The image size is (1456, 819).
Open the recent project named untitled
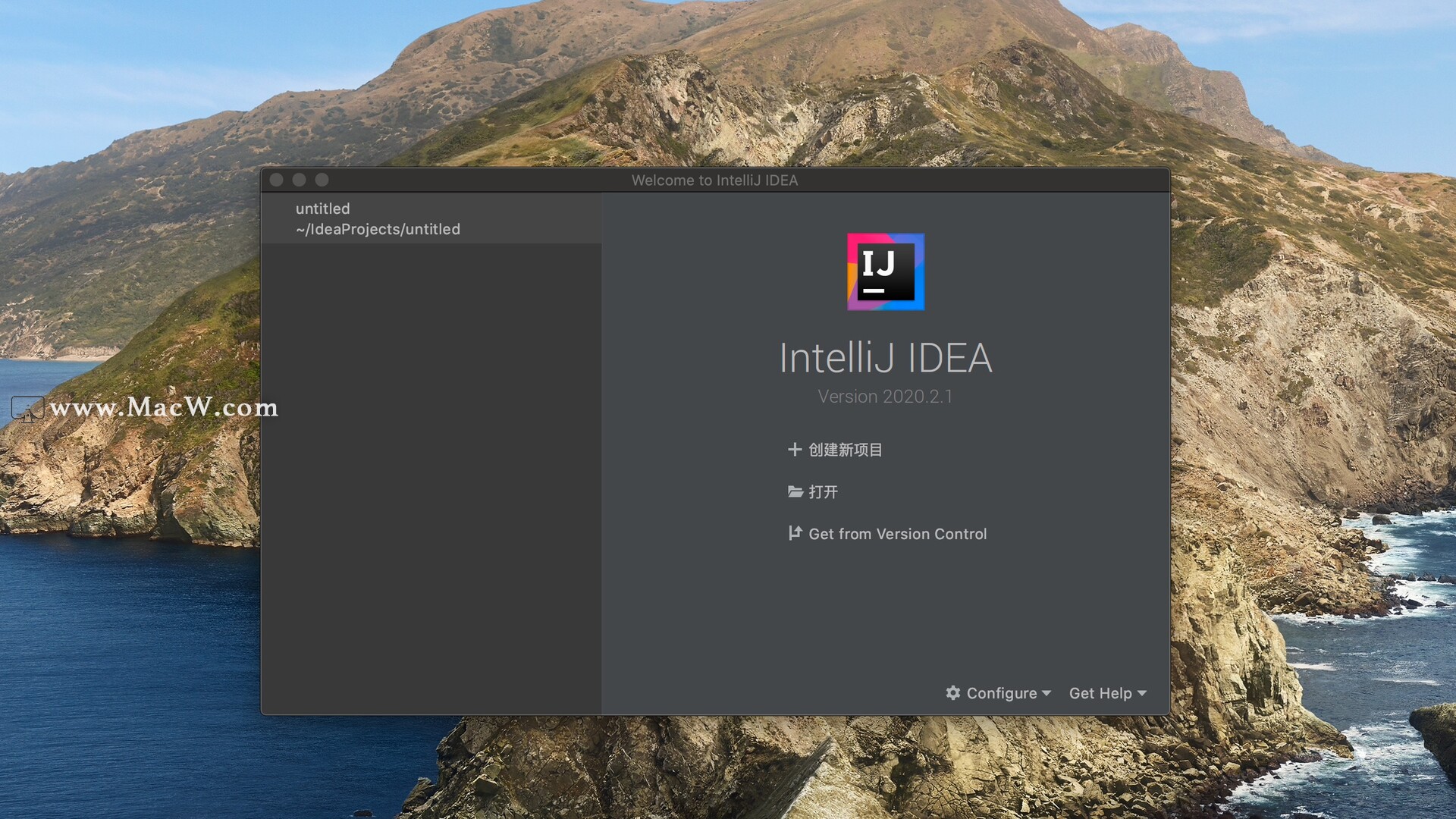(431, 218)
